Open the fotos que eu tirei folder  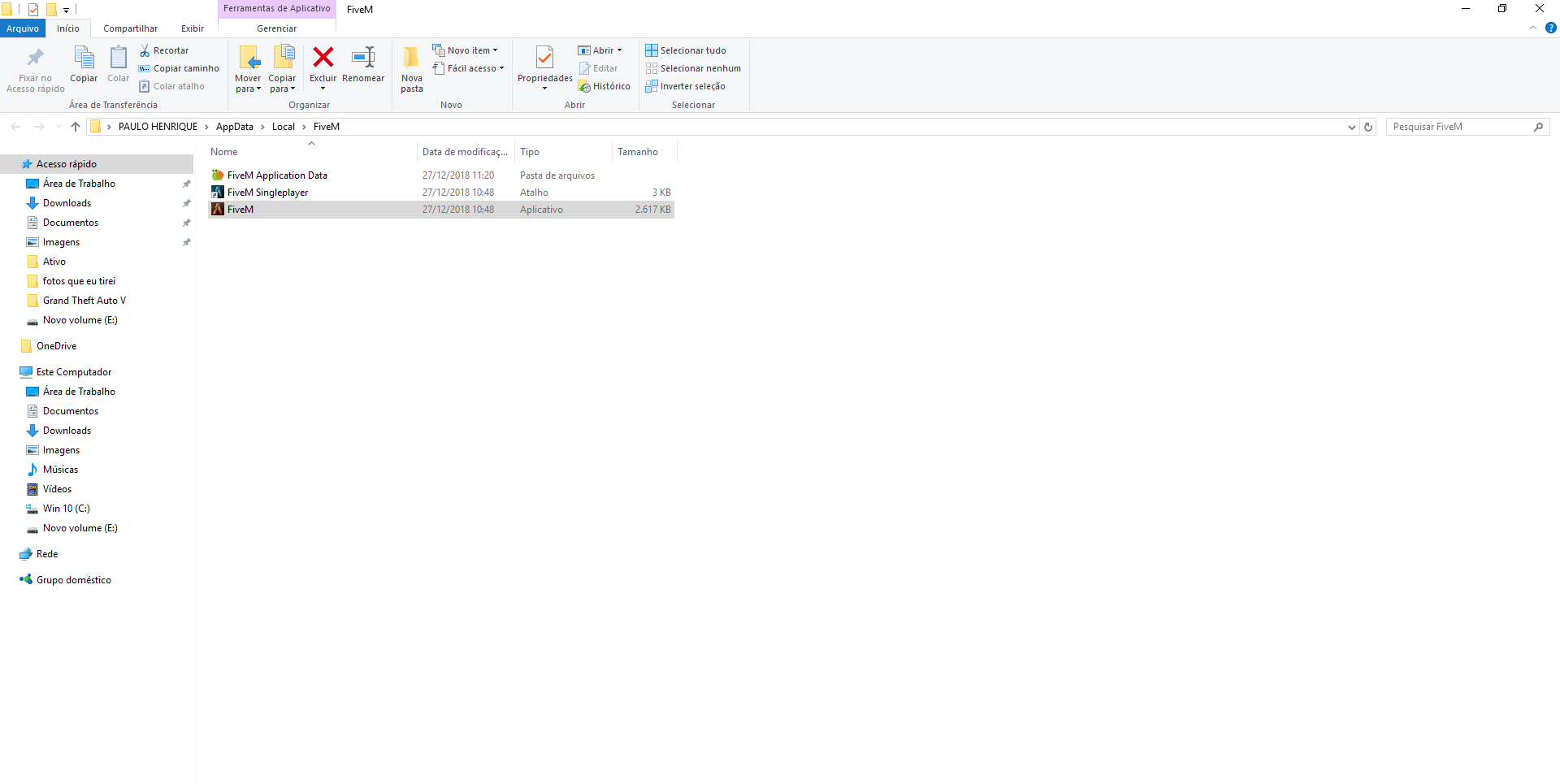(79, 281)
